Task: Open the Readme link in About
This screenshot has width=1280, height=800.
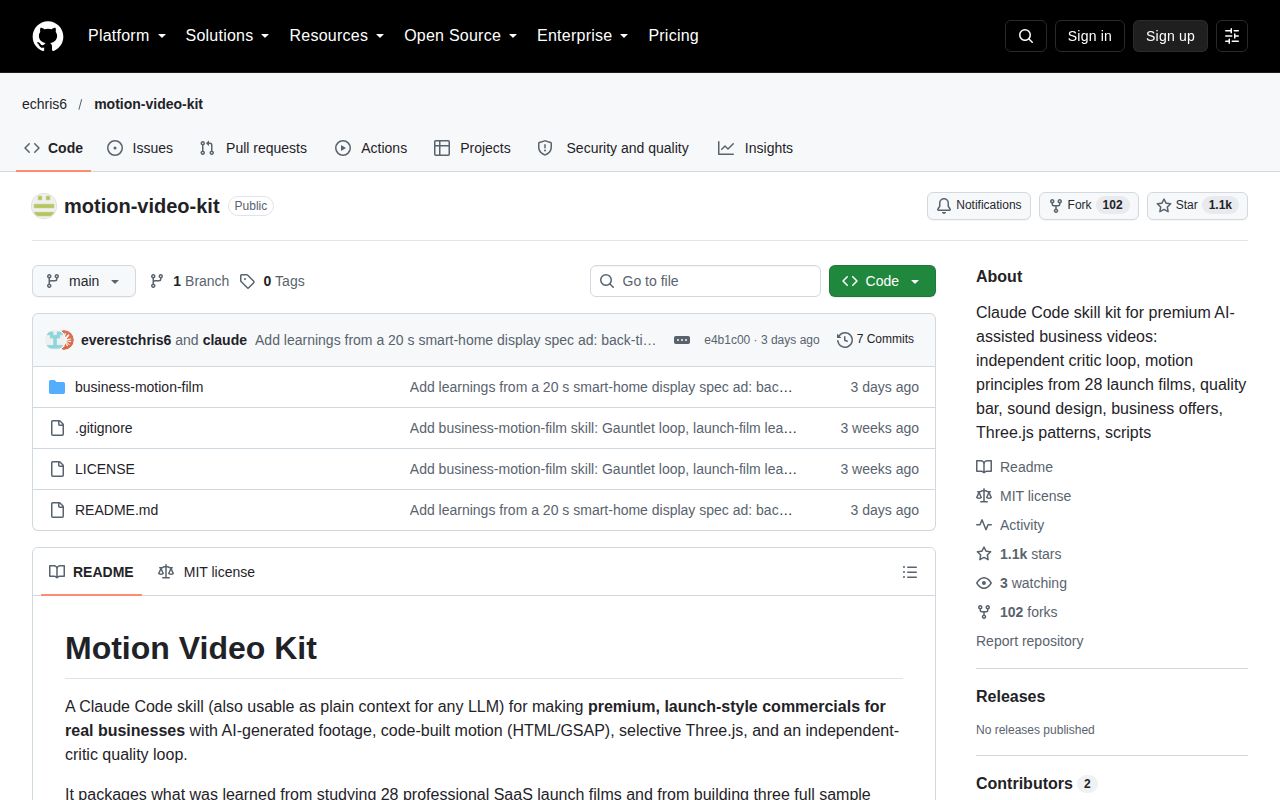Action: pos(1014,467)
